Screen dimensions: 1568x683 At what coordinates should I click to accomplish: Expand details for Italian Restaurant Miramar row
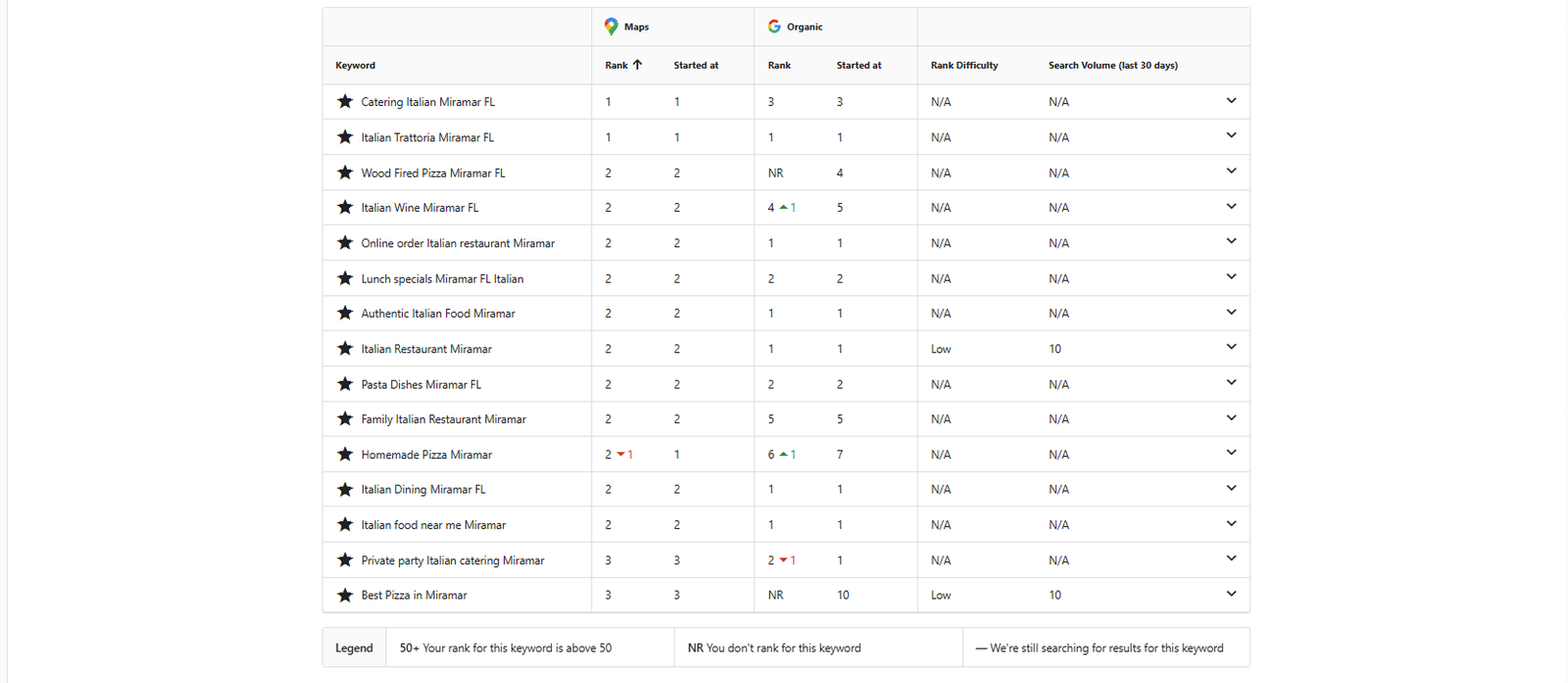1231,348
